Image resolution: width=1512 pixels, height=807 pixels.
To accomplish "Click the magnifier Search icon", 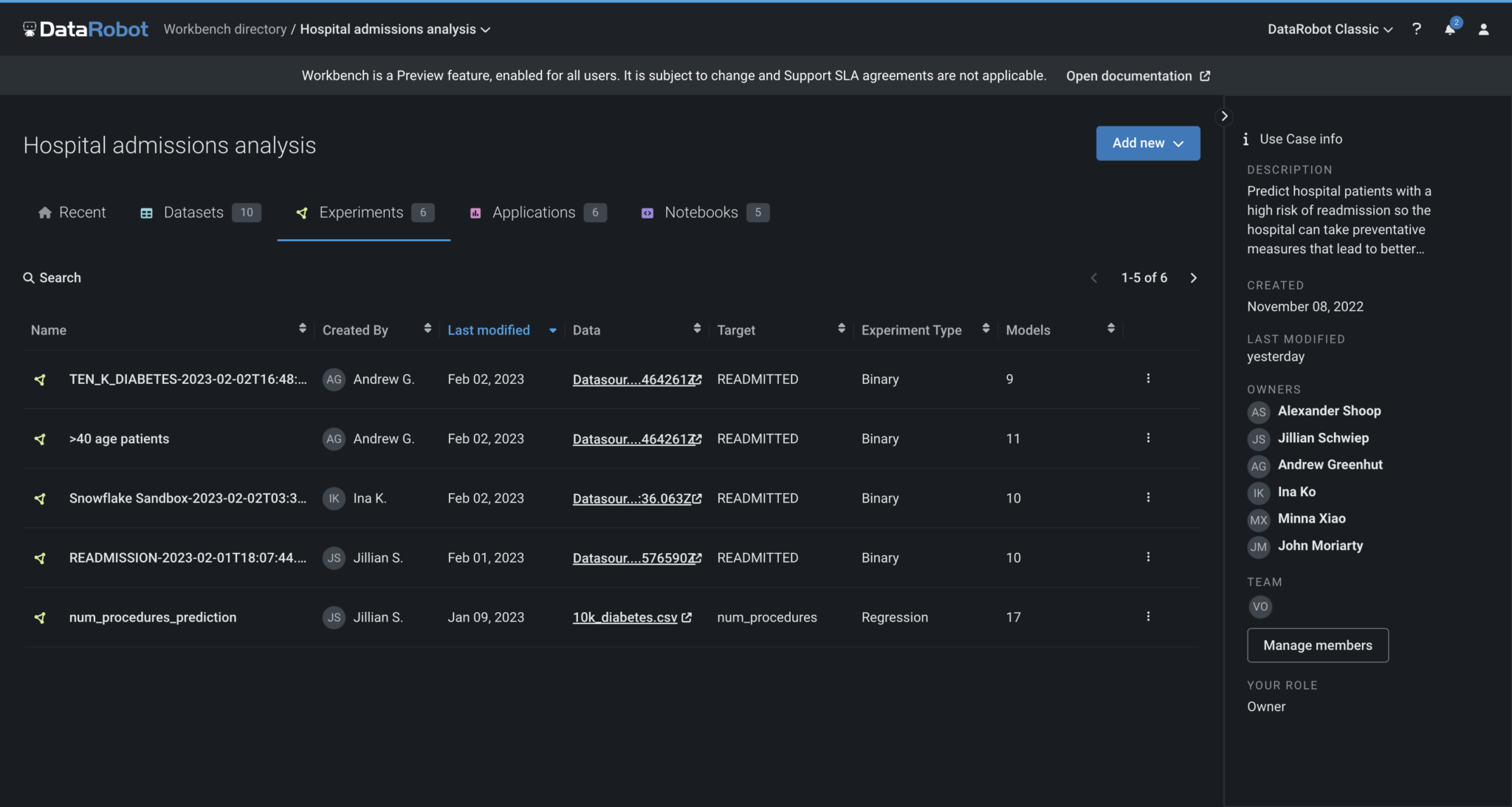I will tap(29, 278).
